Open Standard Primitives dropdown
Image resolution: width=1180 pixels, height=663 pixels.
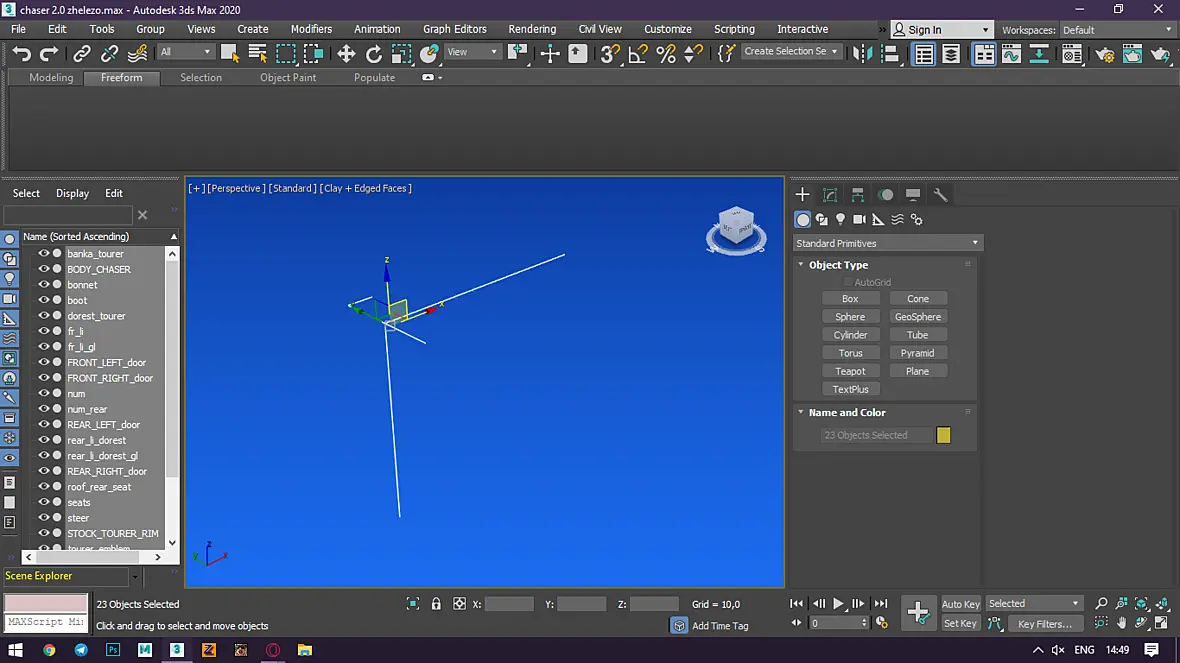(x=888, y=243)
